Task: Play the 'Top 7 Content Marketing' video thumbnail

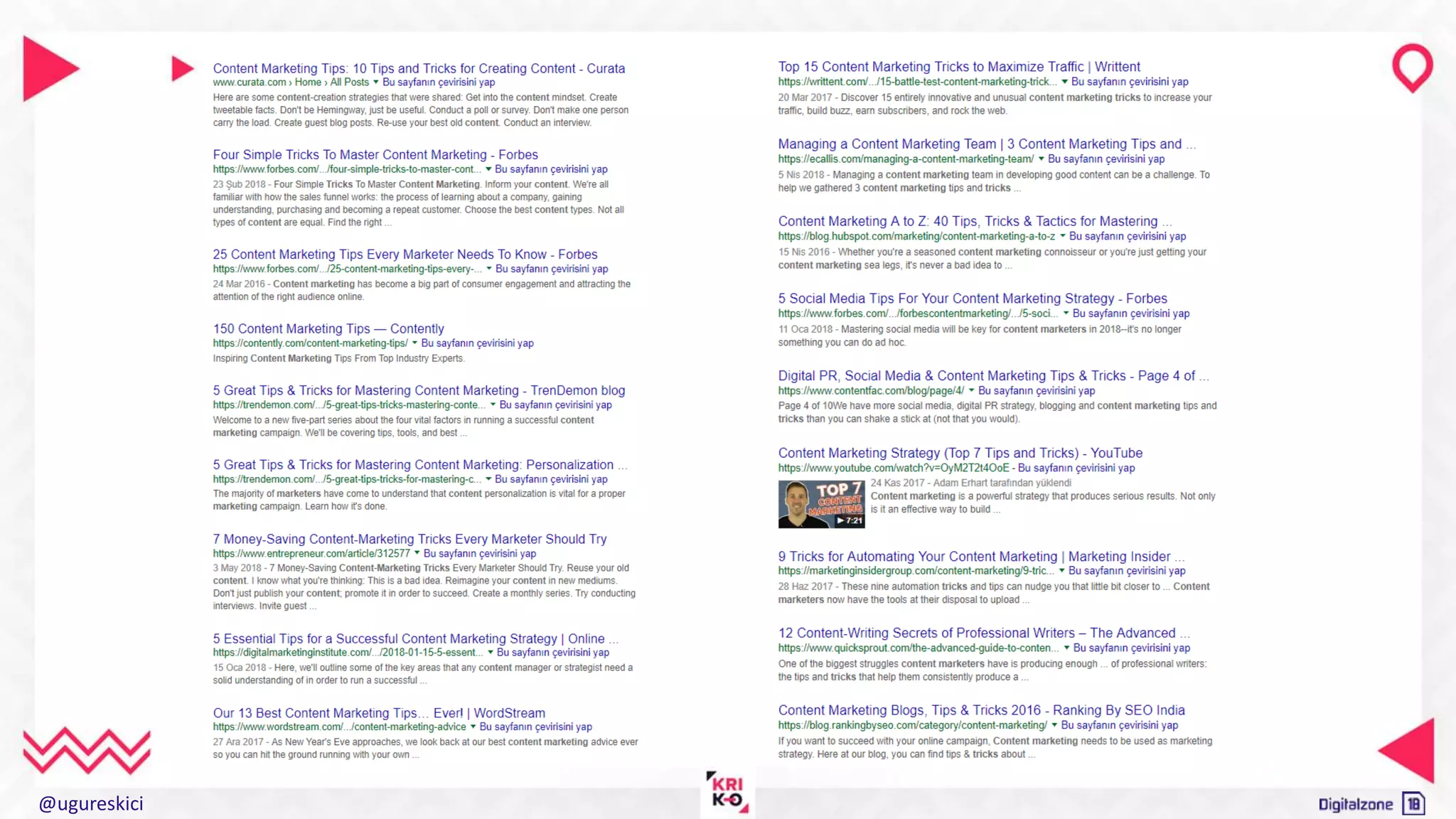Action: [x=821, y=504]
